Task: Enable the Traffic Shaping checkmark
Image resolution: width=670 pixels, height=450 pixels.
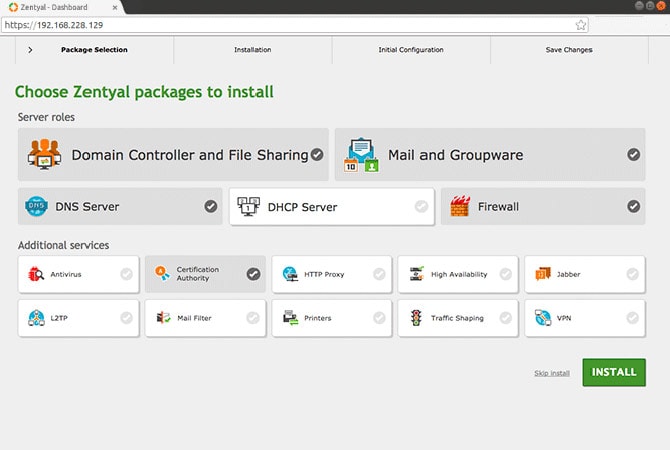Action: 505,318
